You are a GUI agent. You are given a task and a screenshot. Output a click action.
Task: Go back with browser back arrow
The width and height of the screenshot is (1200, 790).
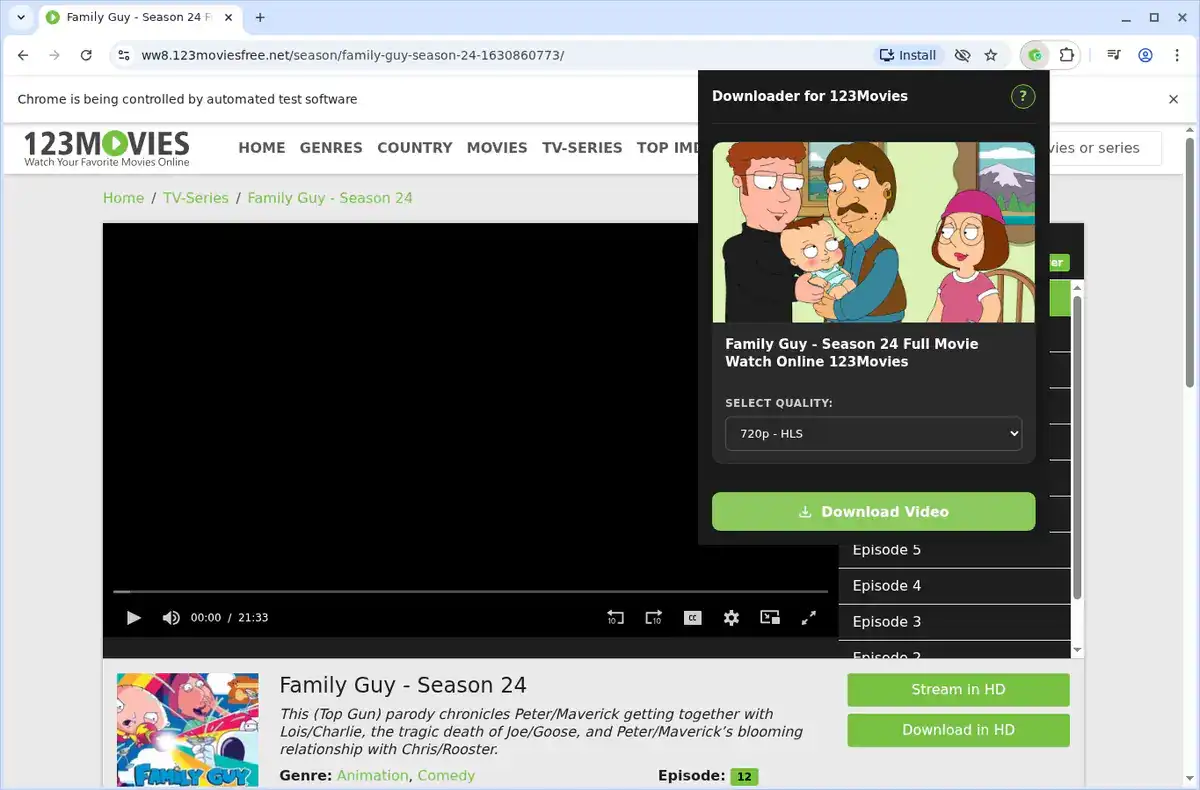[24, 55]
